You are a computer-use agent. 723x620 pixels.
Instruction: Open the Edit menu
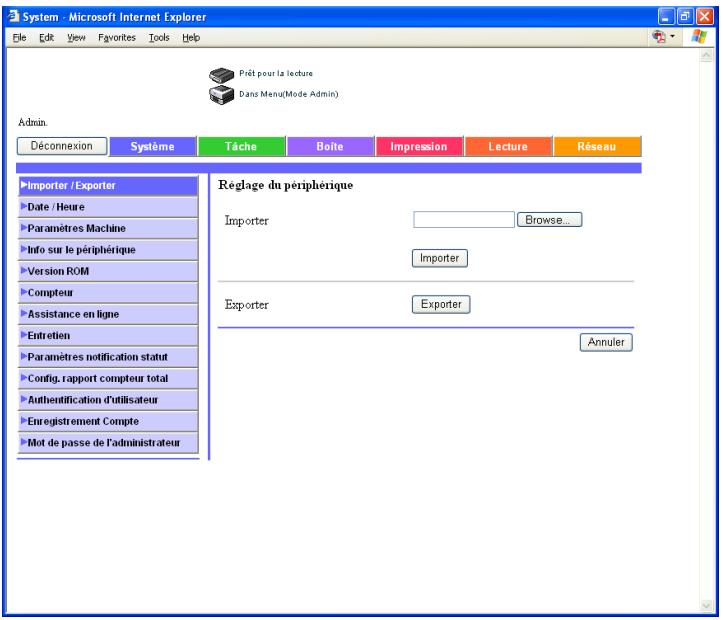coord(46,37)
